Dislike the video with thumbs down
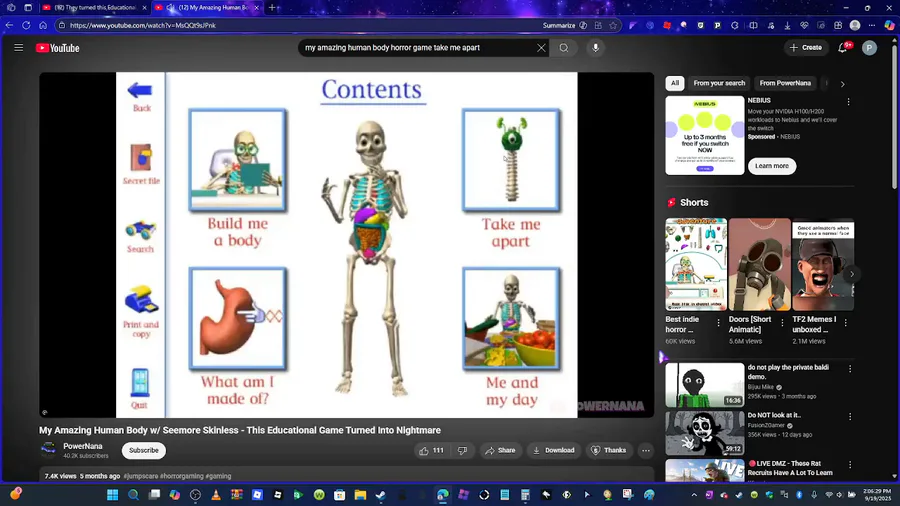 pyautogui.click(x=462, y=450)
